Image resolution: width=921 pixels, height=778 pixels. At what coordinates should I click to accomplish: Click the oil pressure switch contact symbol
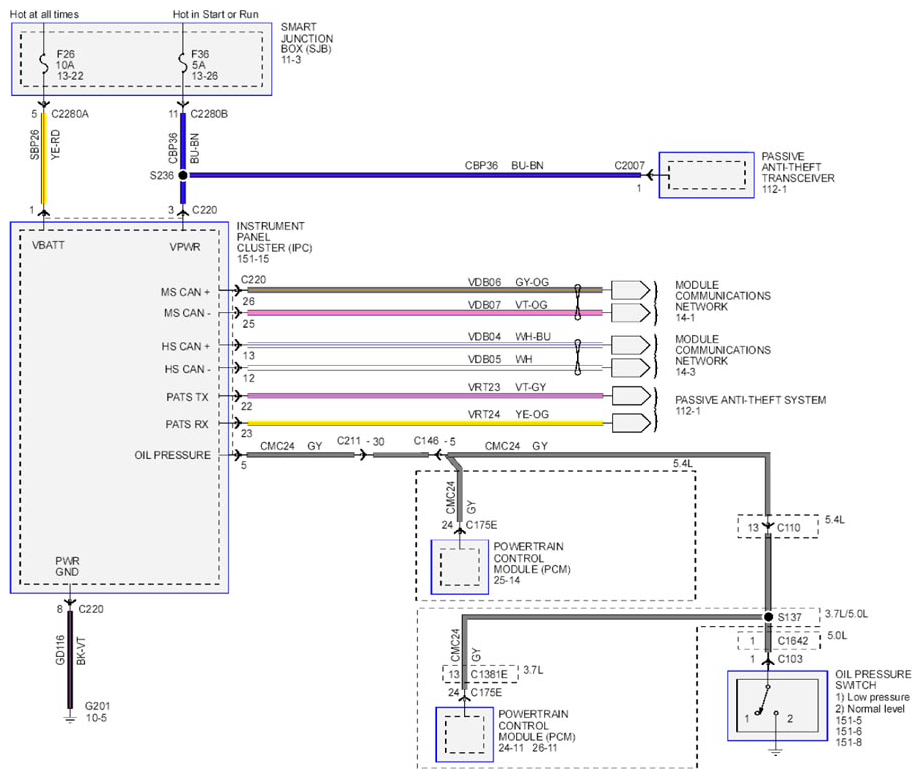767,700
